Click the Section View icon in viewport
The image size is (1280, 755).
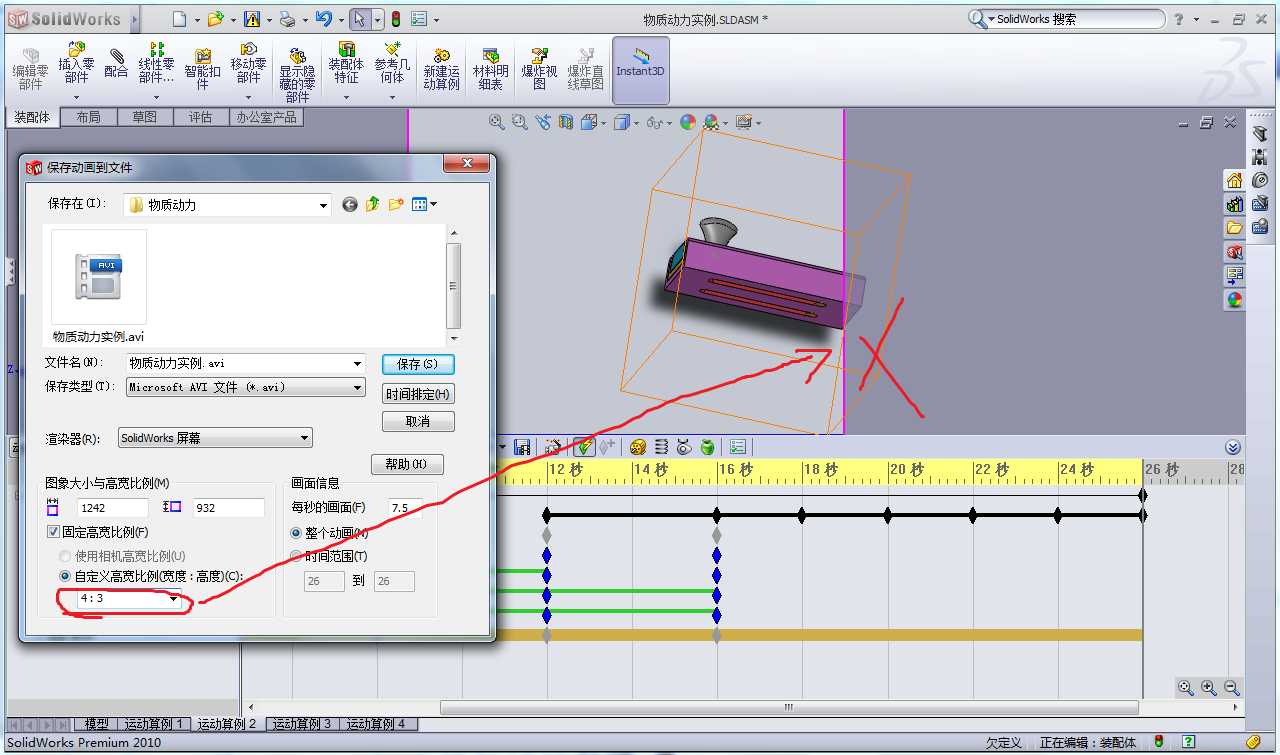[566, 122]
